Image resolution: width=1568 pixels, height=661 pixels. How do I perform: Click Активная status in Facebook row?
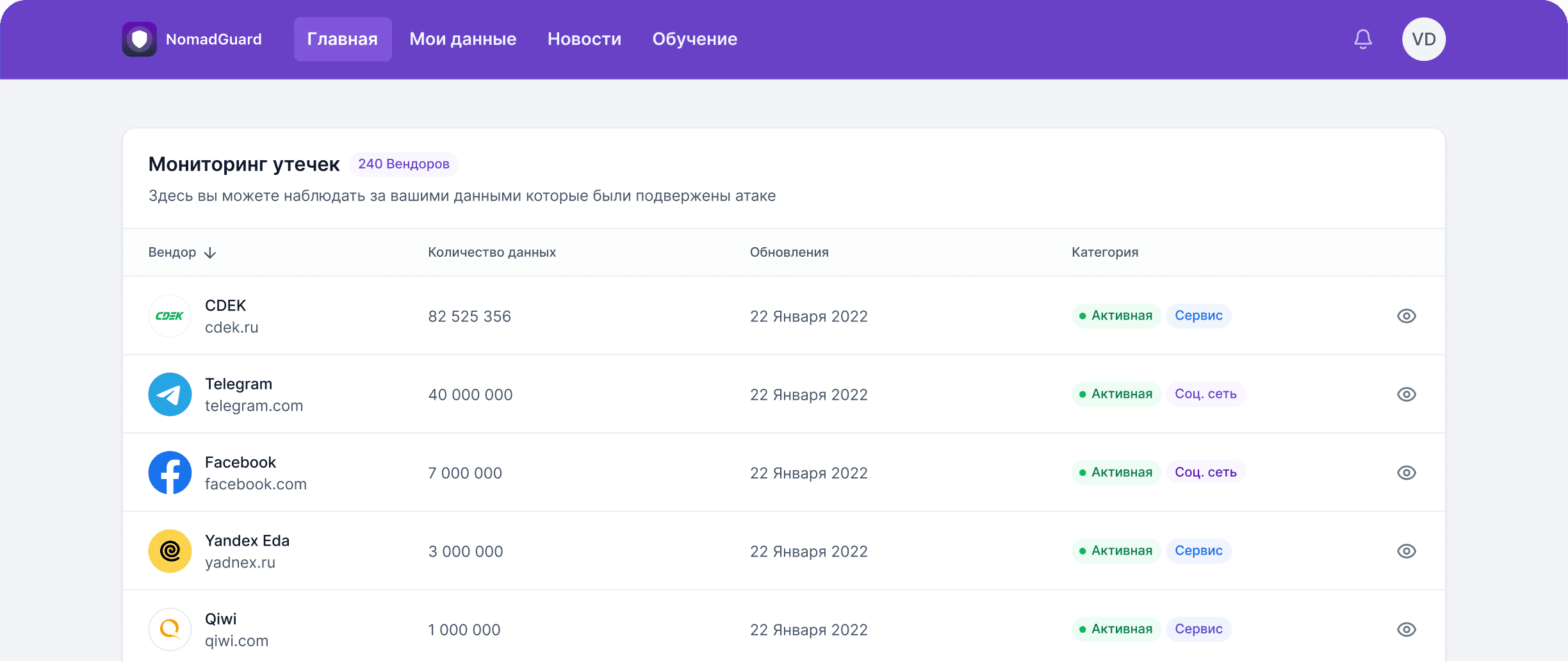tap(1116, 473)
